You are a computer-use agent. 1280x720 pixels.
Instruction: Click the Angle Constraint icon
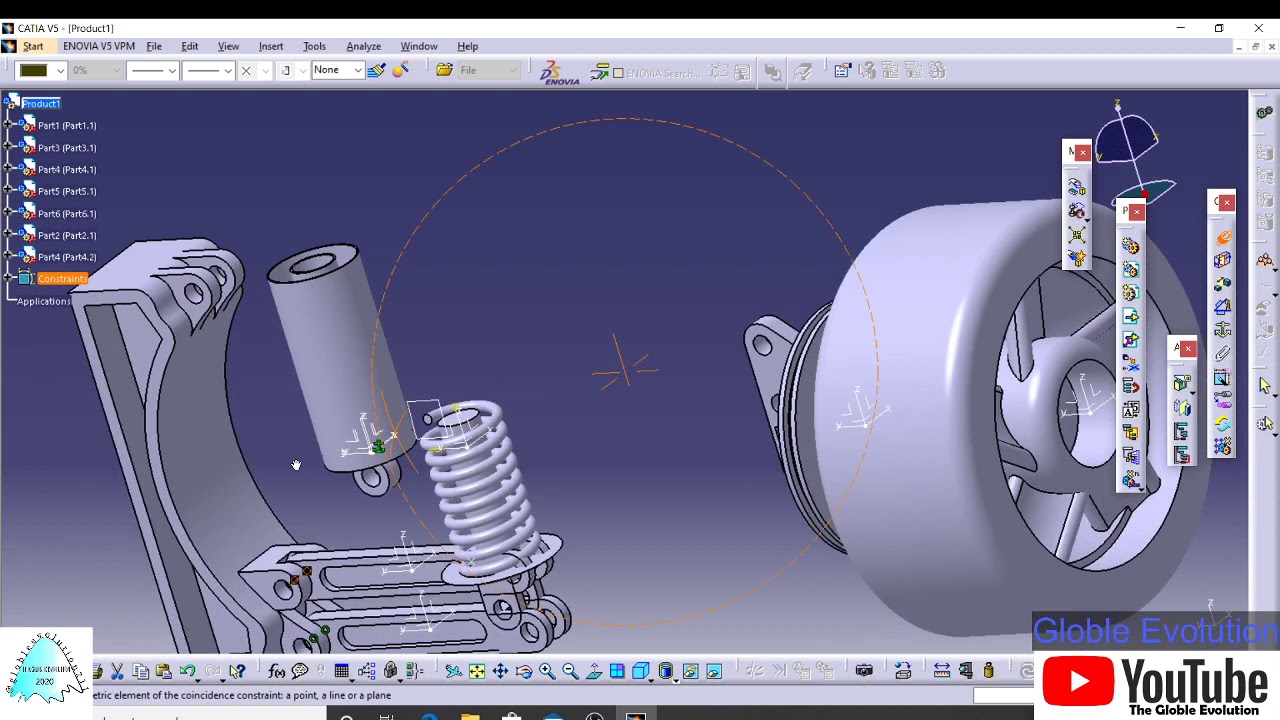tap(1222, 306)
